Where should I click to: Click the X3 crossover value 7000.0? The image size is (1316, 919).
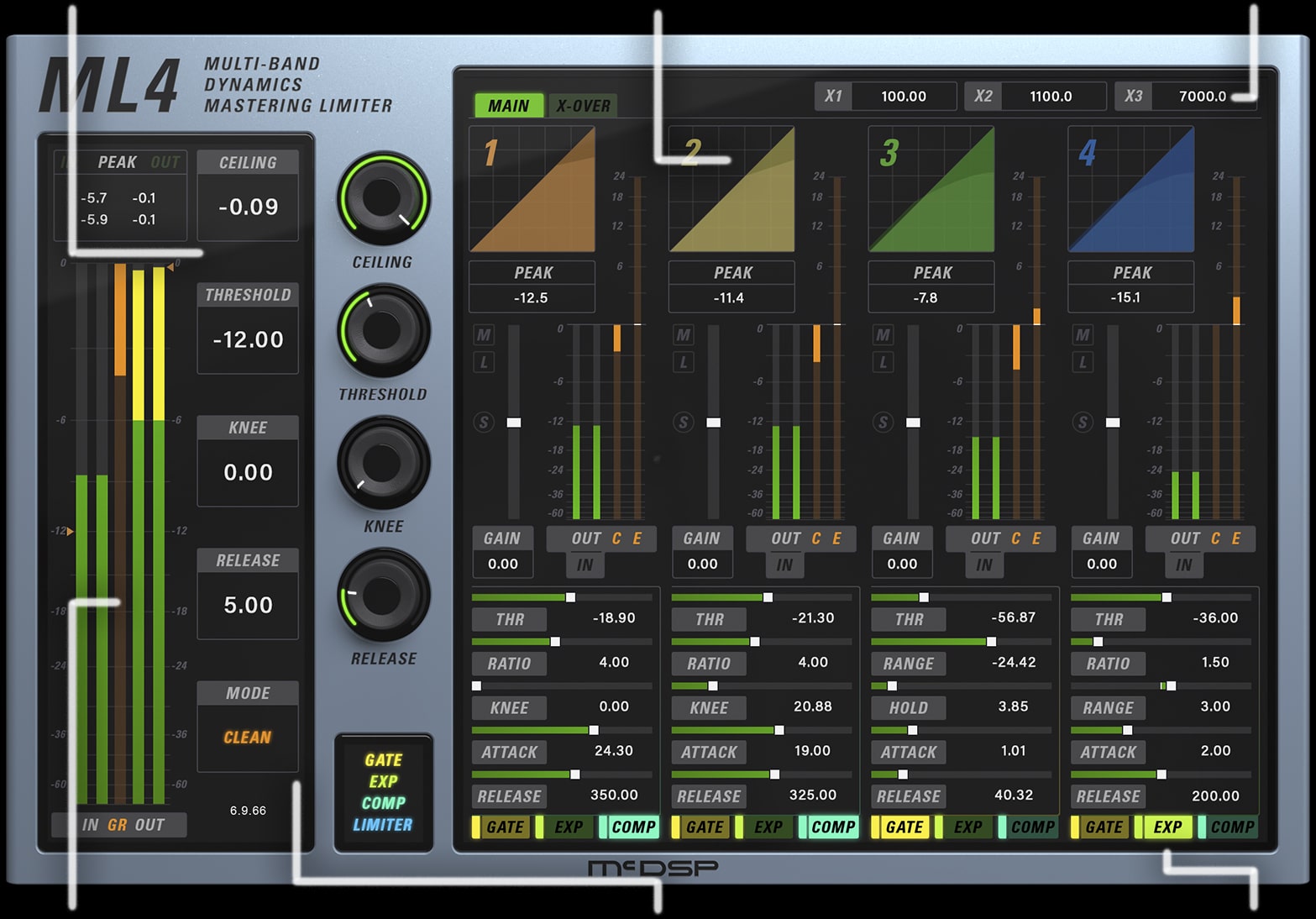pos(1202,97)
